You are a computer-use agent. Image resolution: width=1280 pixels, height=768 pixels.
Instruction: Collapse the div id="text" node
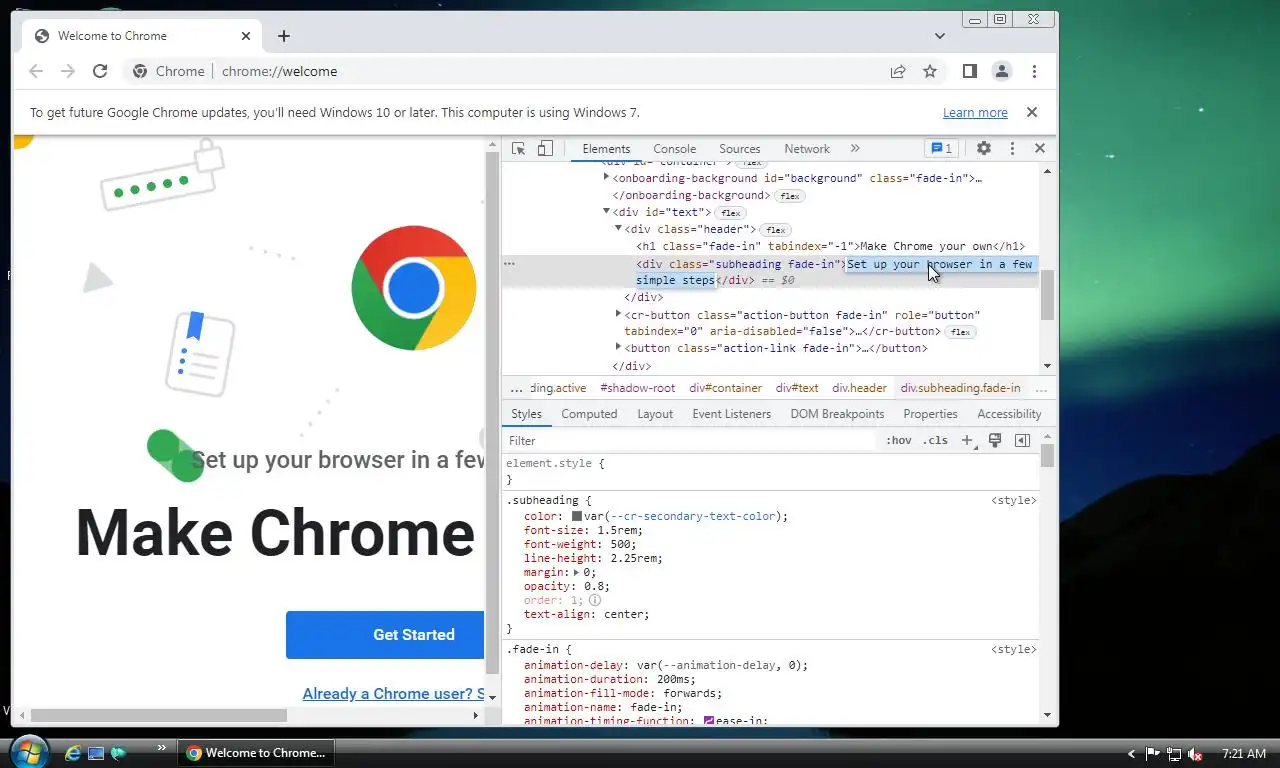click(x=606, y=211)
